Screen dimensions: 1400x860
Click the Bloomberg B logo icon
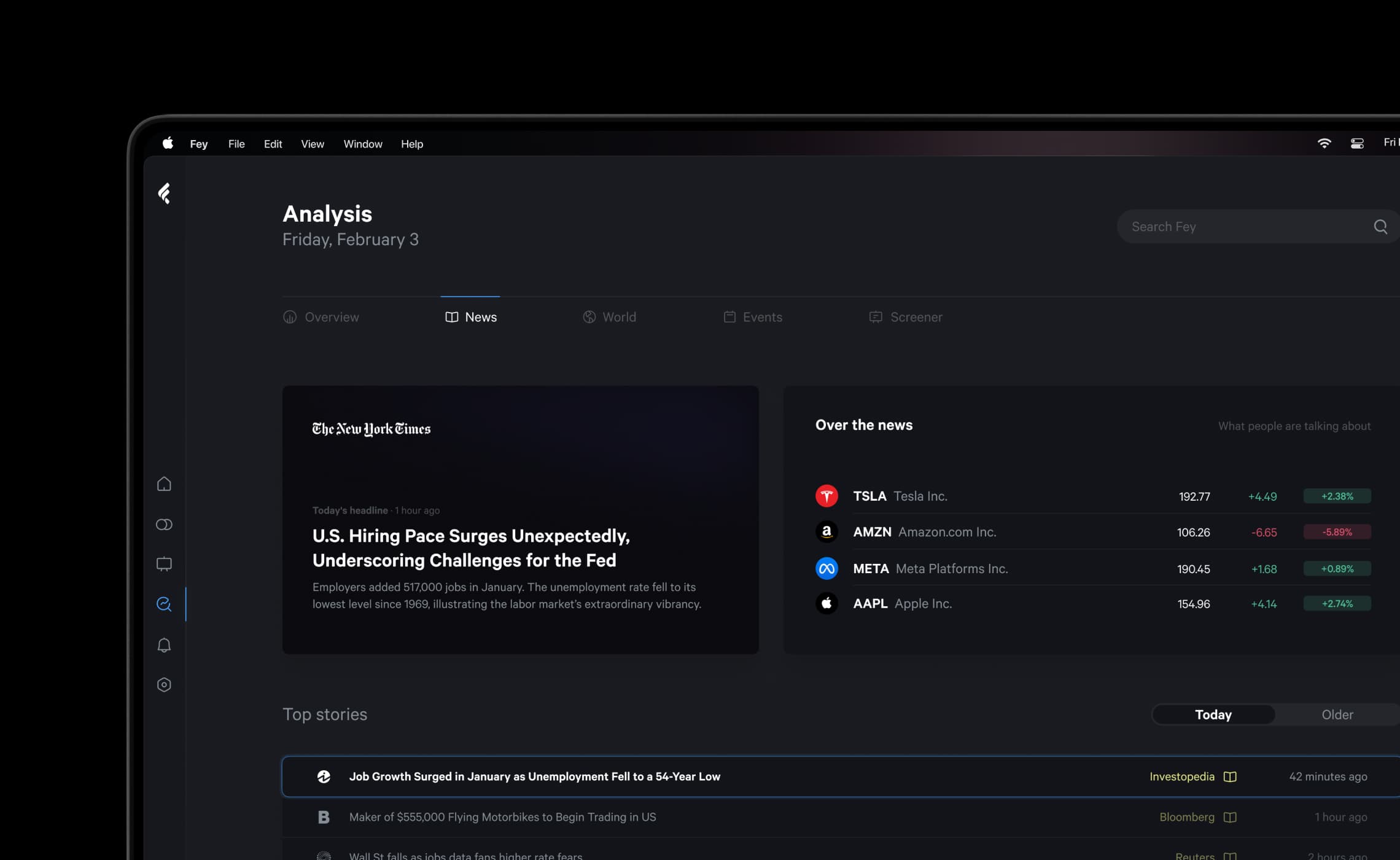tap(324, 817)
